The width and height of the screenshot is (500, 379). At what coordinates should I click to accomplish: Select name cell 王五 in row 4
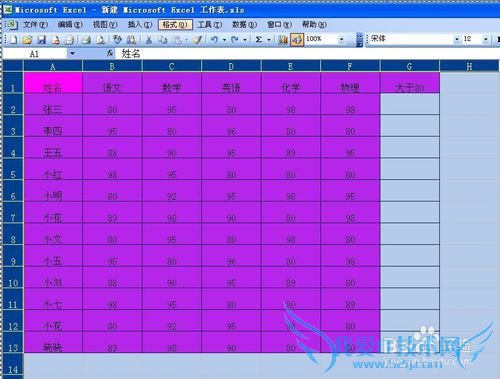tap(53, 148)
